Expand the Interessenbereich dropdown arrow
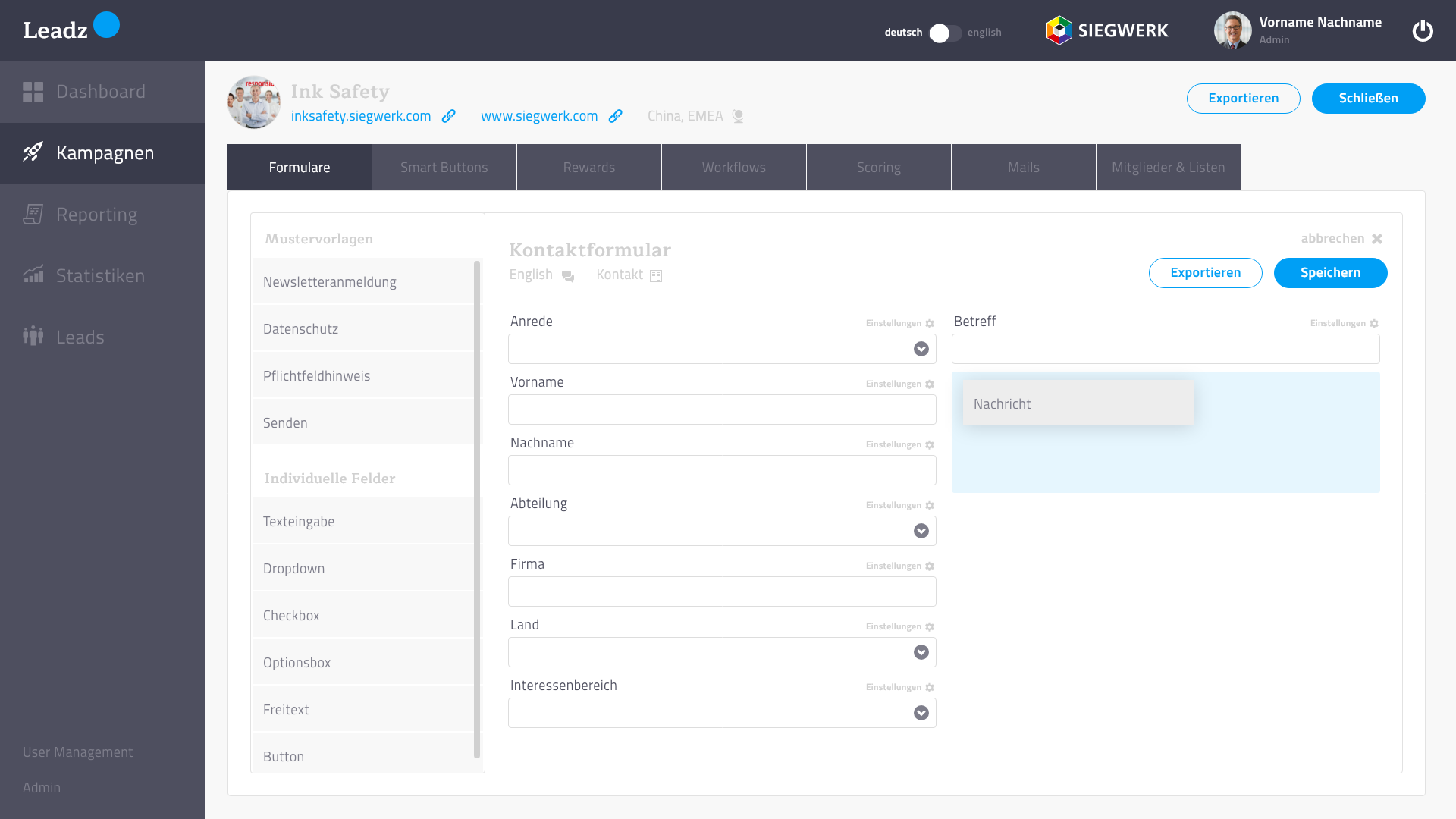Viewport: 1456px width, 819px height. [921, 713]
